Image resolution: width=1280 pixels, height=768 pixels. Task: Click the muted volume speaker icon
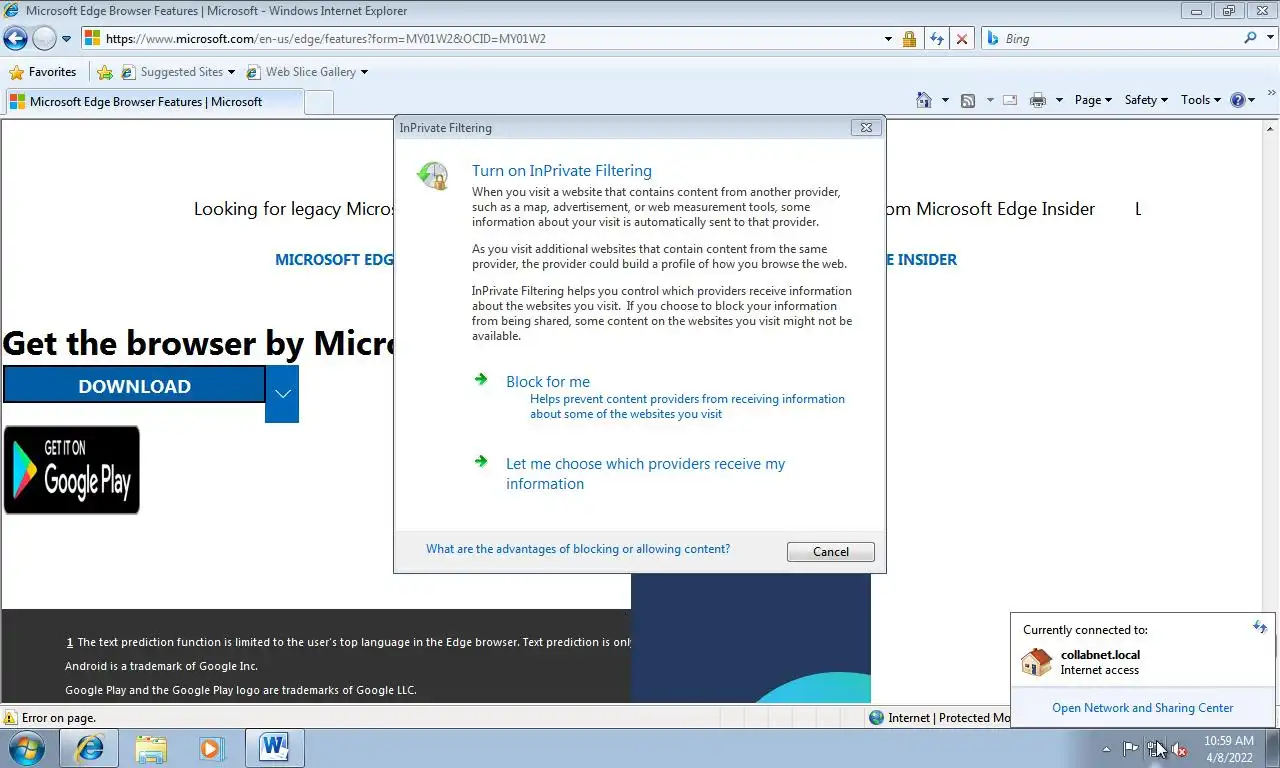tap(1179, 749)
